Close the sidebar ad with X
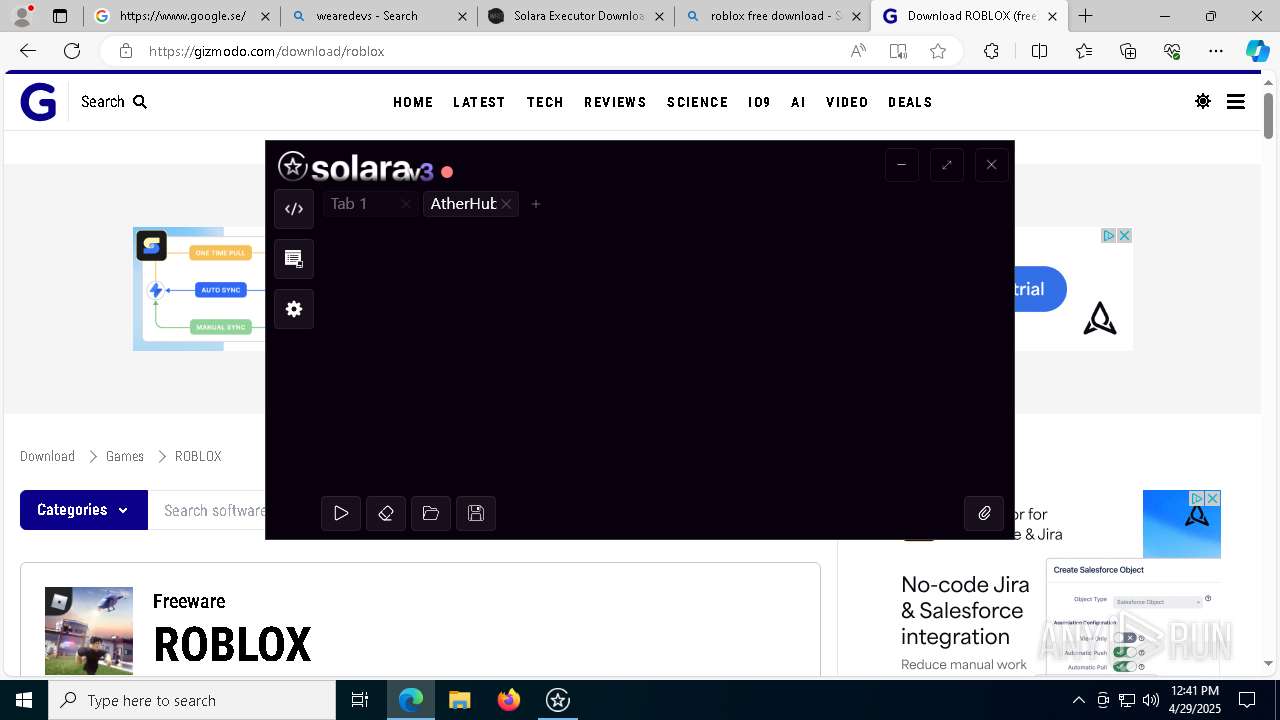Image resolution: width=1280 pixels, height=720 pixels. pyautogui.click(x=1212, y=498)
